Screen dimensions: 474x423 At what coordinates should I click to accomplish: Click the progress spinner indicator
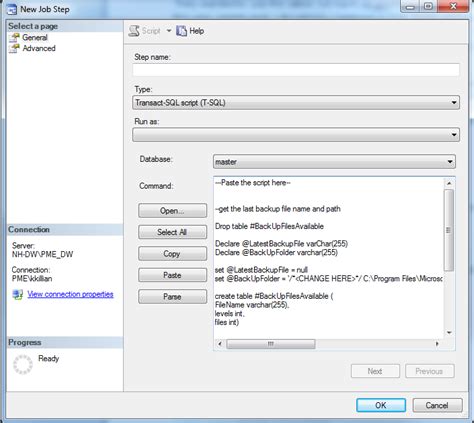tap(23, 364)
